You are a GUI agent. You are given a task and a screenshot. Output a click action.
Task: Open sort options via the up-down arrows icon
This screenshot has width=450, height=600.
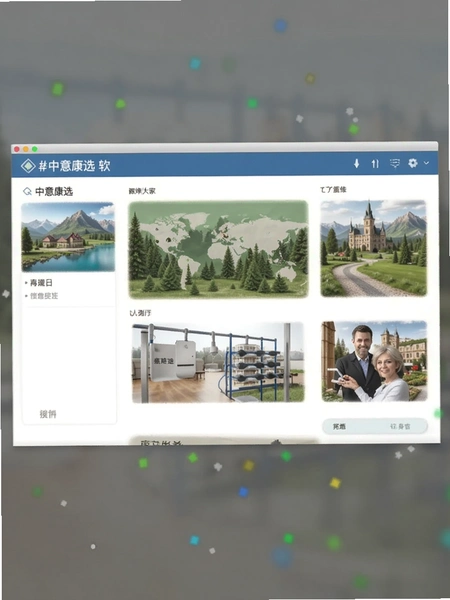click(x=375, y=164)
